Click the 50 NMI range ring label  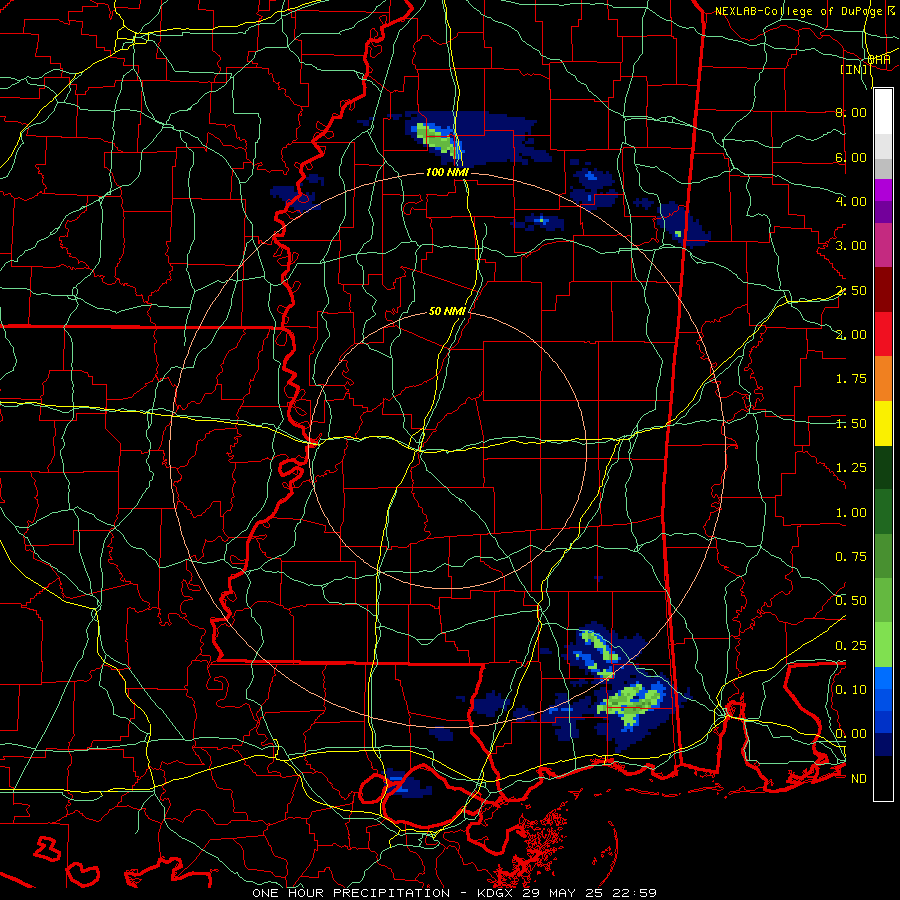(x=447, y=311)
